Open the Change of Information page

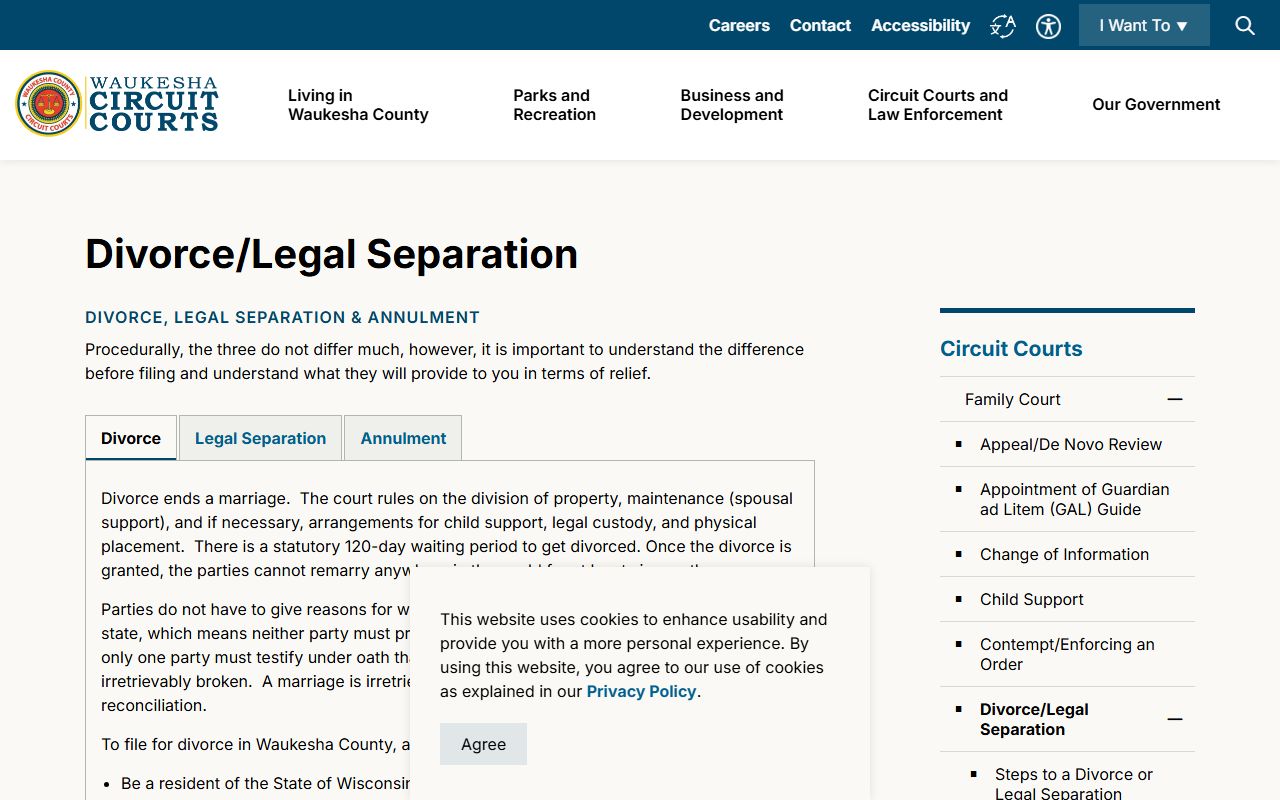click(1064, 554)
